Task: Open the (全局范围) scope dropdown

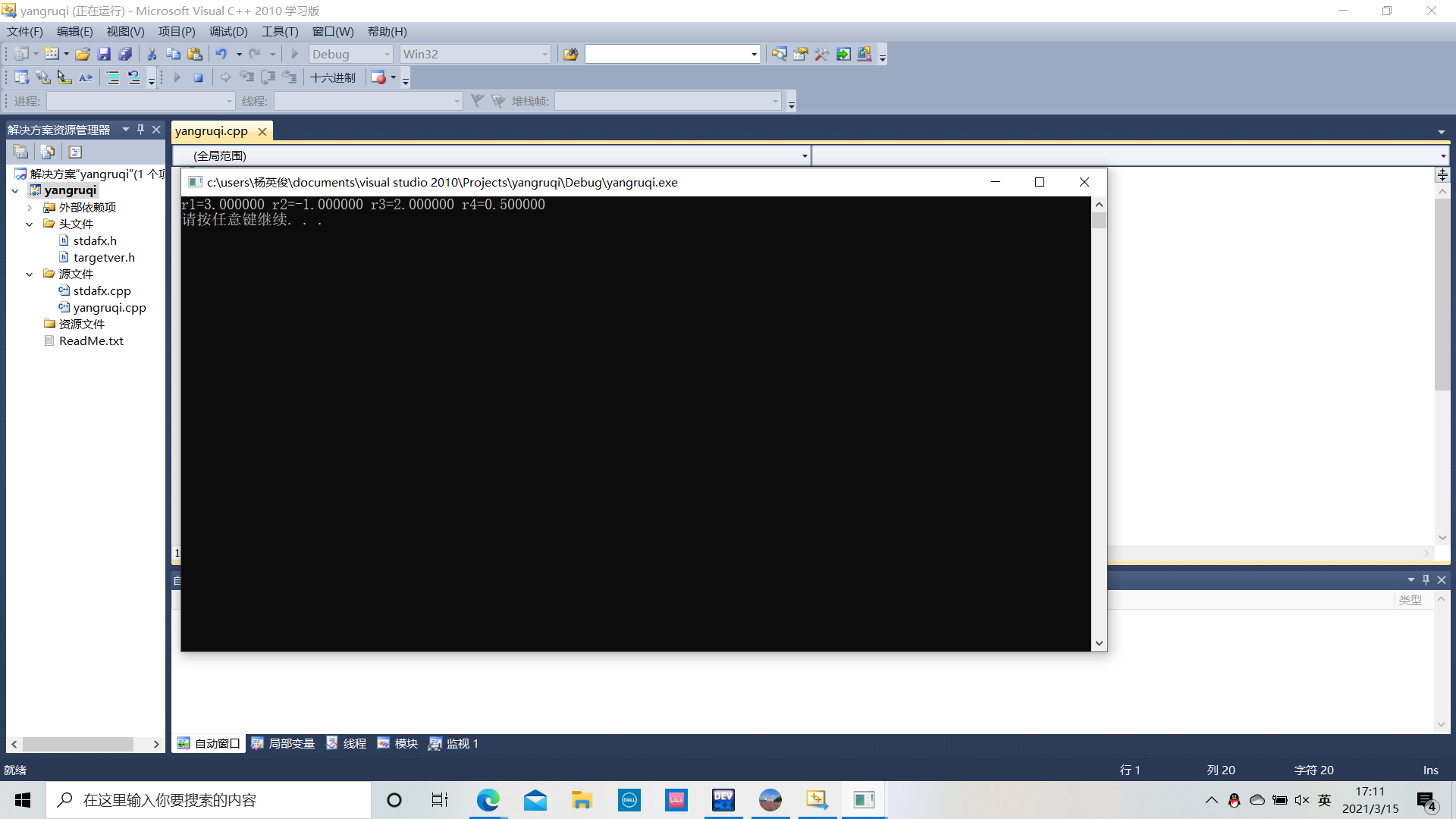Action: click(x=805, y=155)
